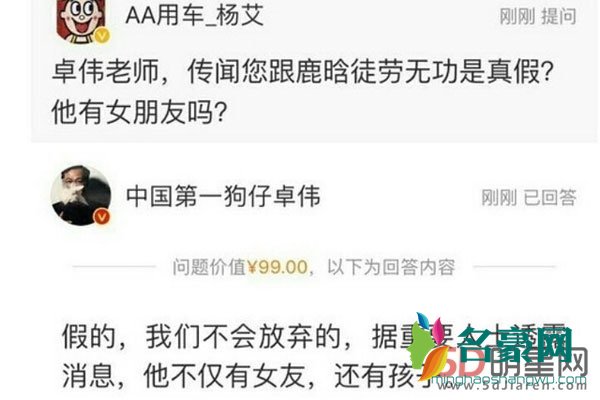The image size is (600, 400).
Task: Click the gray question card background
Action: [x=314, y=71]
